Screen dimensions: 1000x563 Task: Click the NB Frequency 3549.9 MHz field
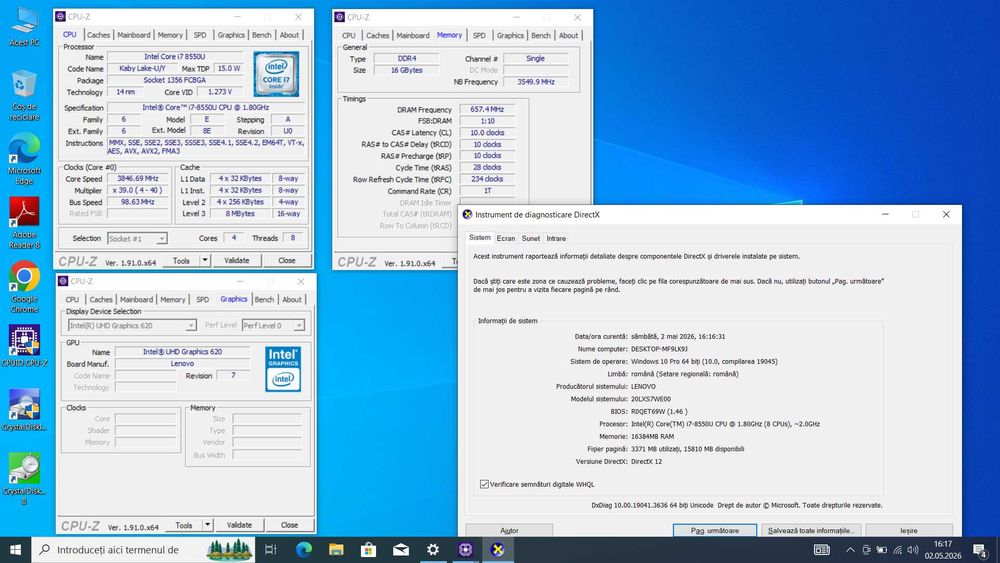click(536, 82)
